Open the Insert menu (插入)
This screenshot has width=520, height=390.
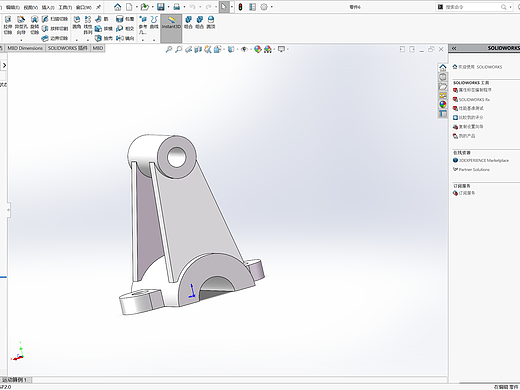click(48, 7)
